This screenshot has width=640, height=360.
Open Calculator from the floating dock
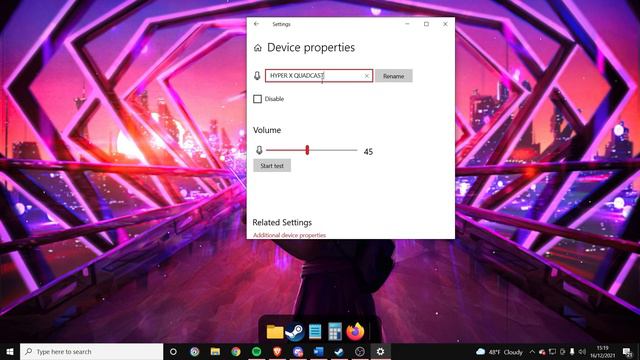[x=335, y=331]
